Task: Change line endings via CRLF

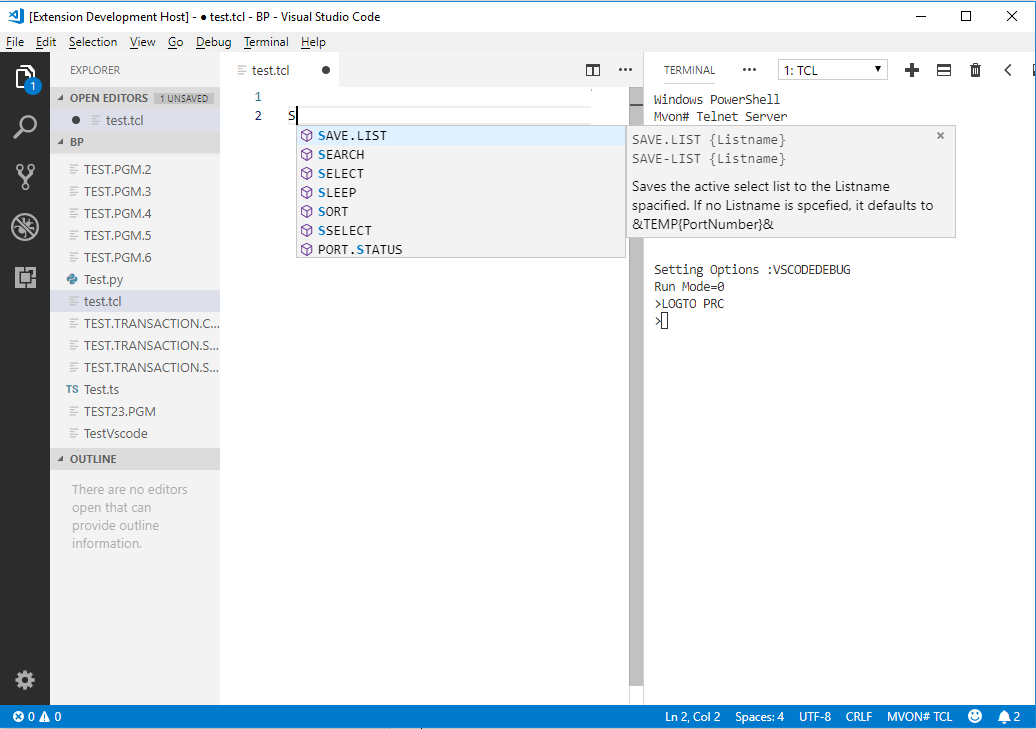Action: [859, 716]
